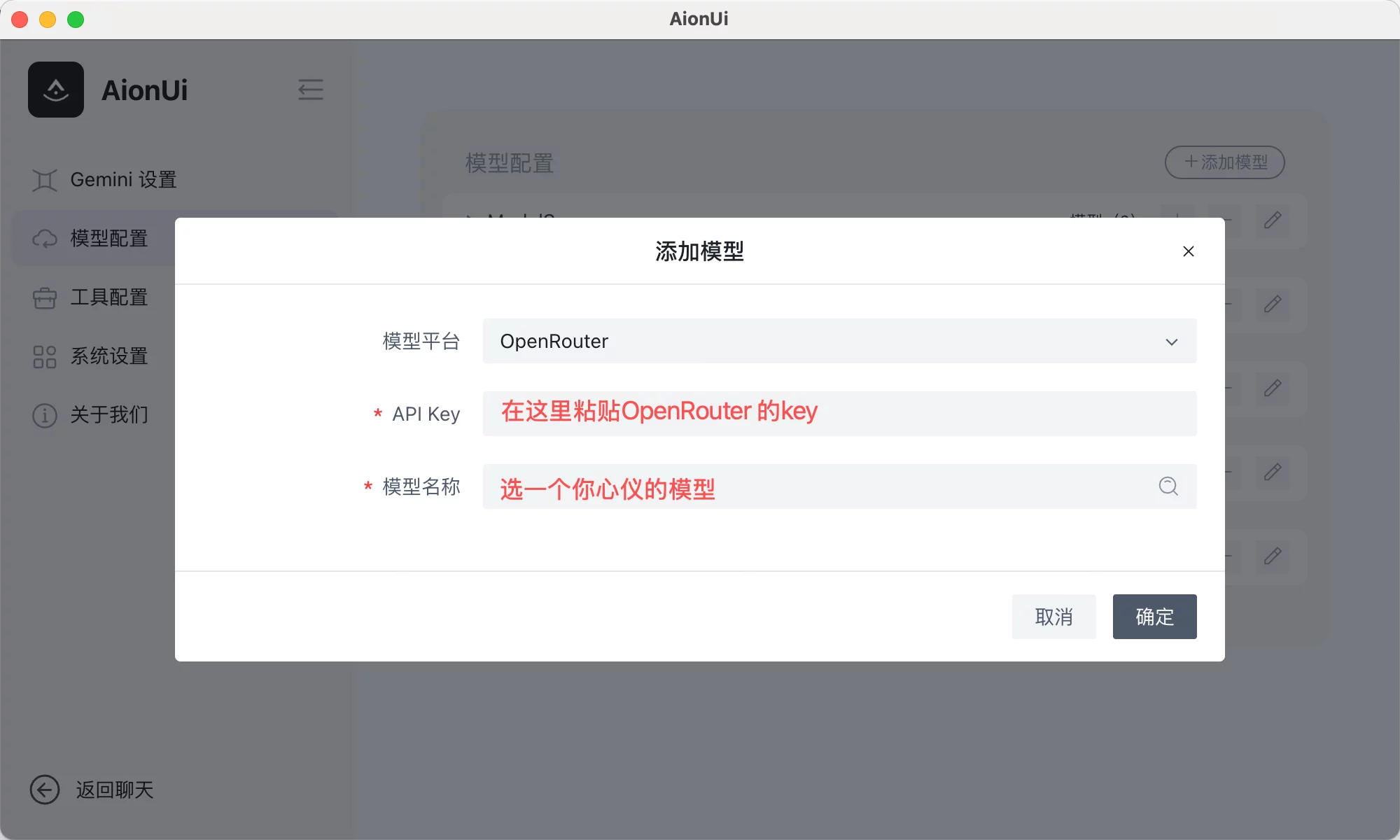1400x840 pixels.
Task: Click the 添加模型 button in the background
Action: pos(1224,162)
